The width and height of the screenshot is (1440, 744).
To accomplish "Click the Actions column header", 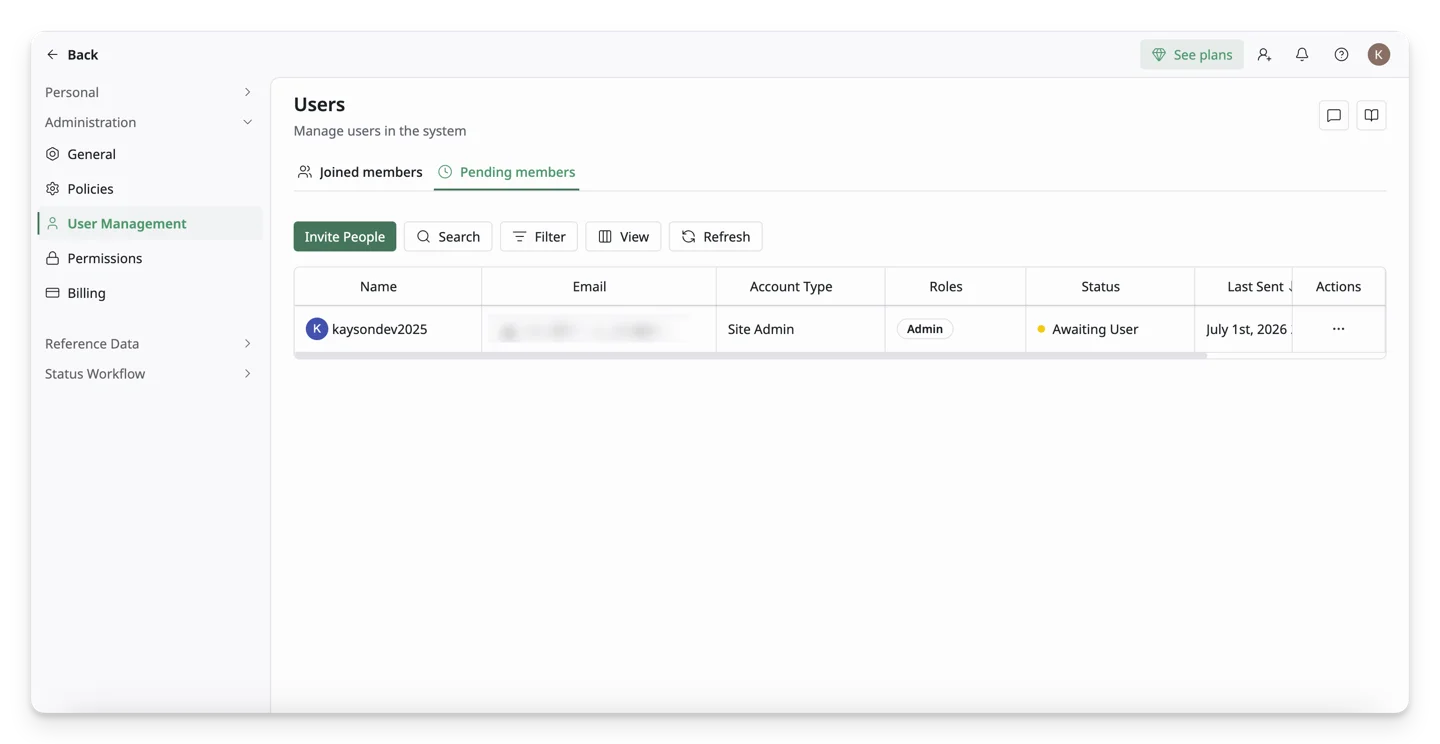I will click(1338, 287).
